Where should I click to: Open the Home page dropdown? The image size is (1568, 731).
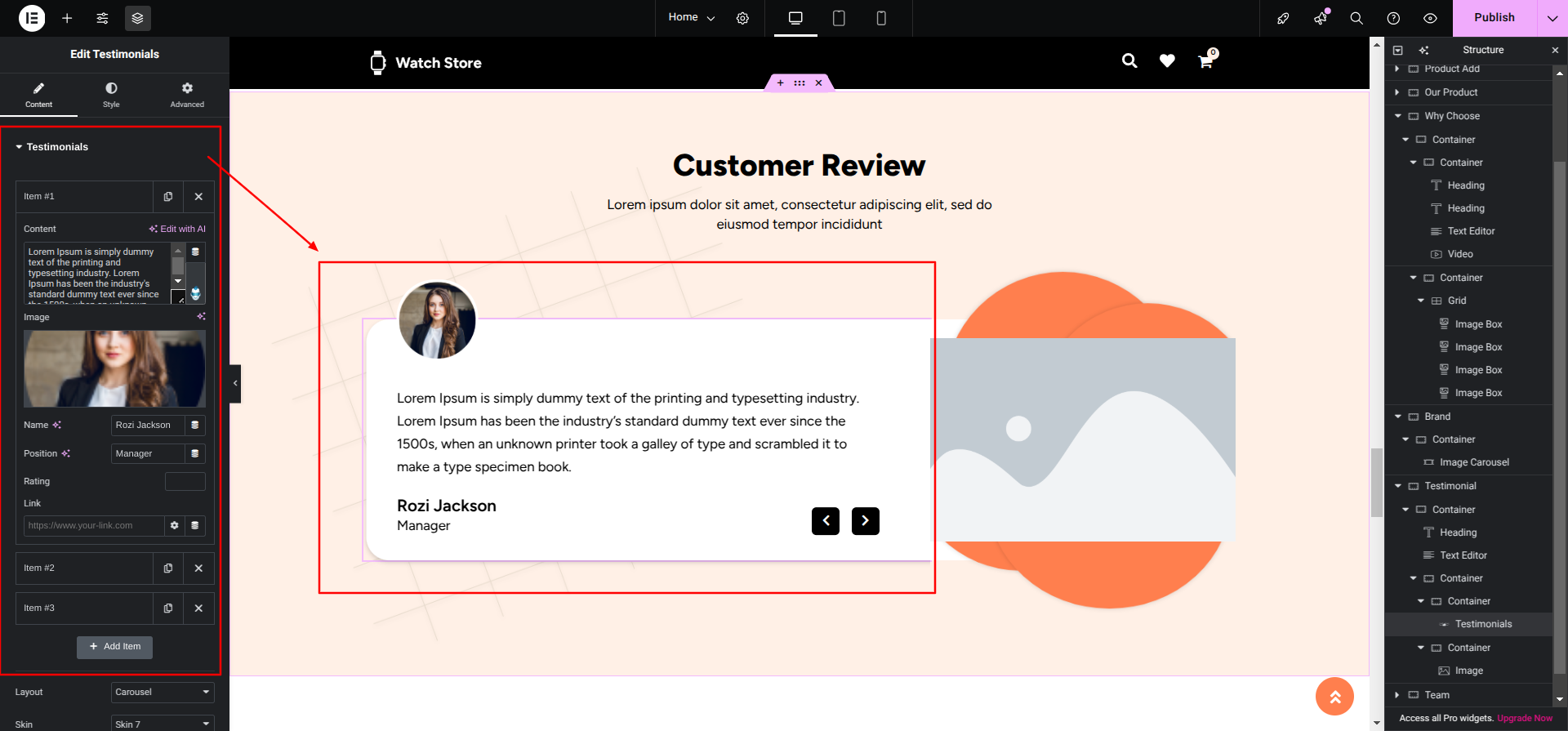pyautogui.click(x=691, y=18)
